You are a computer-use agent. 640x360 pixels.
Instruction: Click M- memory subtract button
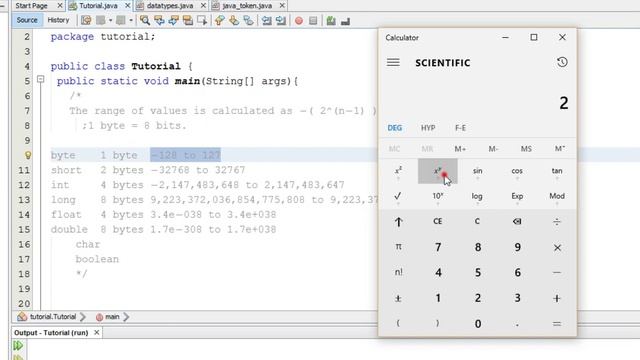click(x=493, y=149)
